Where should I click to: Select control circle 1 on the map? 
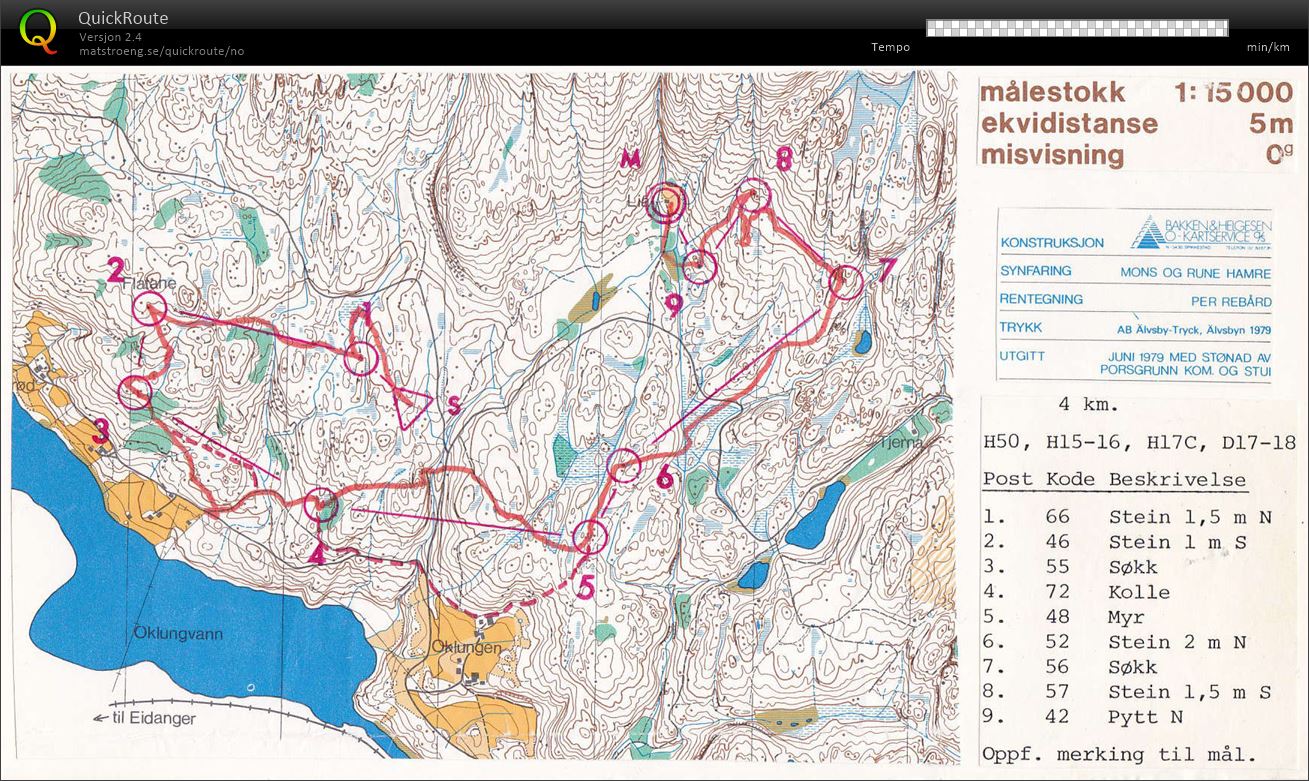[361, 358]
